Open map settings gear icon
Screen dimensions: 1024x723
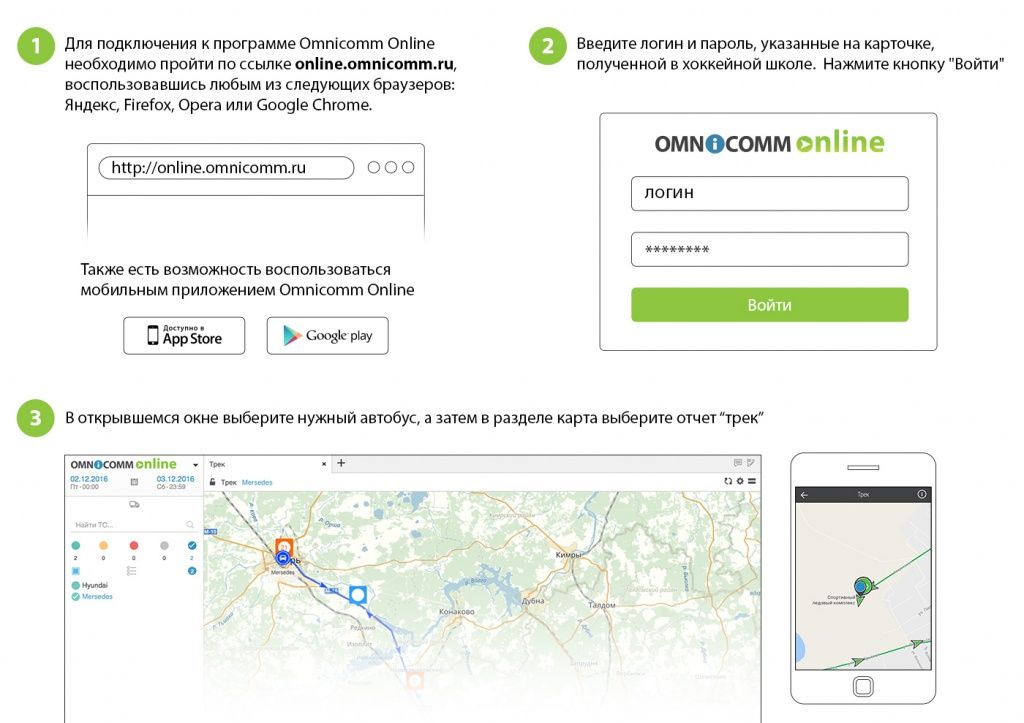click(x=740, y=481)
